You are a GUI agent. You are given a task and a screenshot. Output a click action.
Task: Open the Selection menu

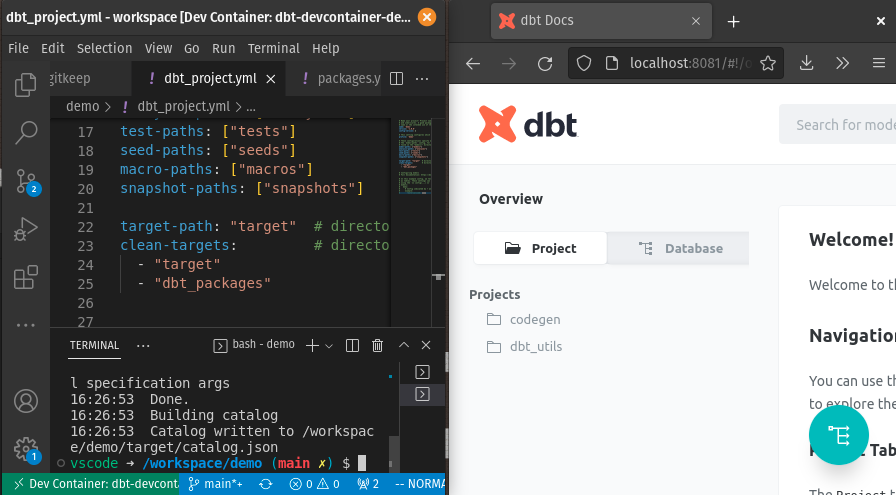pos(105,49)
